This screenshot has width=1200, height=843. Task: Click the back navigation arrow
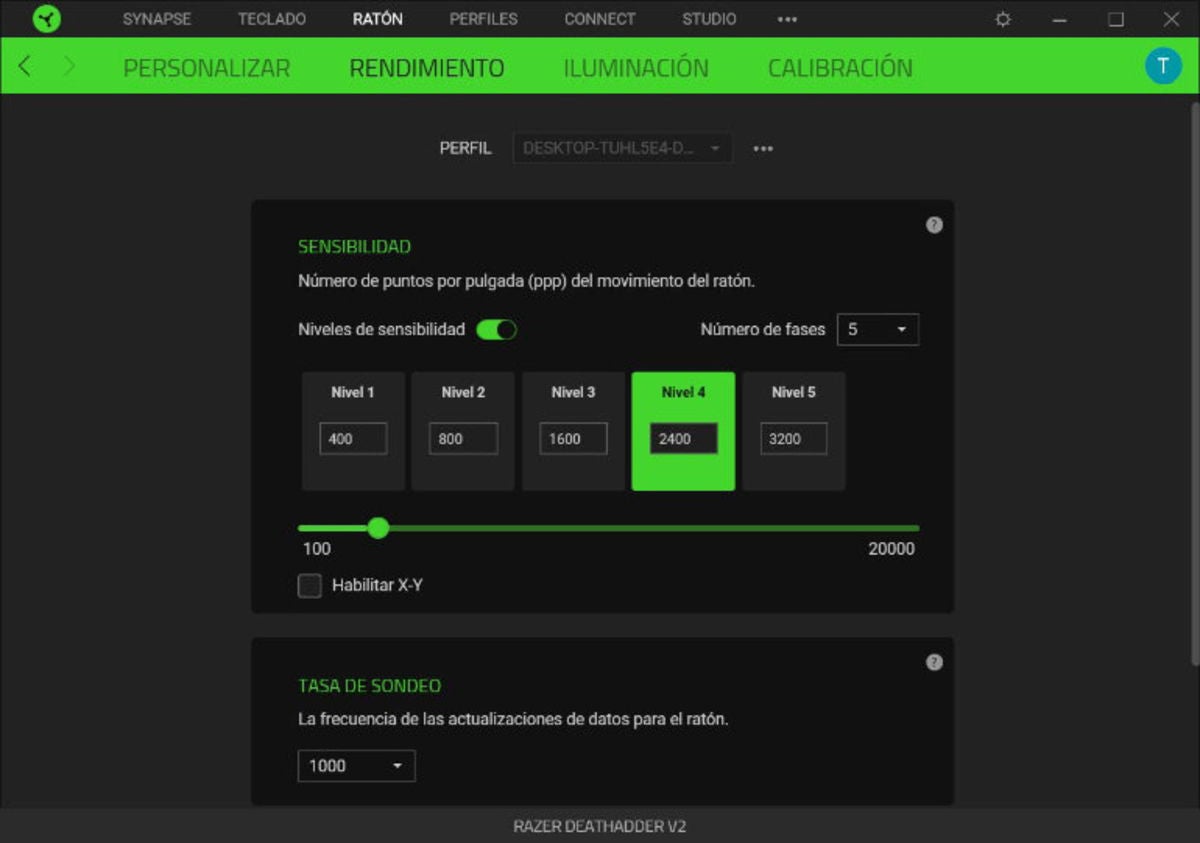[x=24, y=66]
